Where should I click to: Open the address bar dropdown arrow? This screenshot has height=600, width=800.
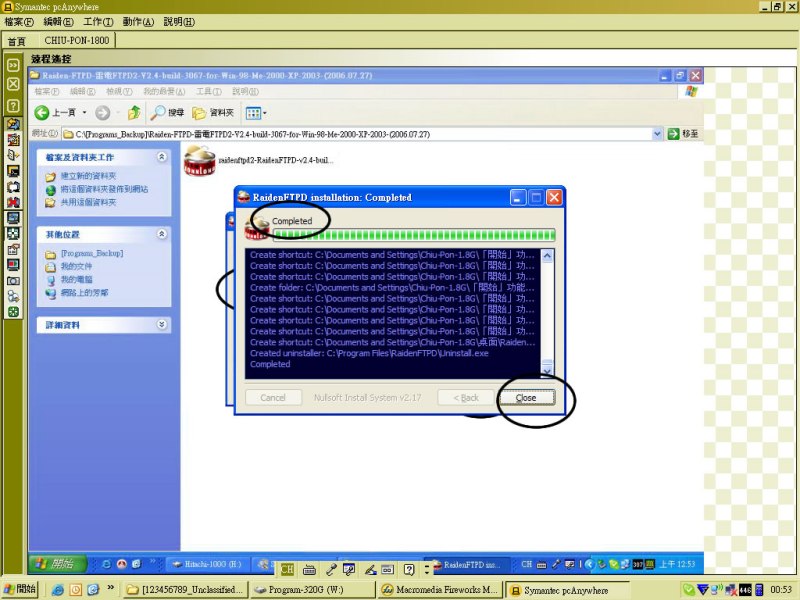[x=658, y=134]
